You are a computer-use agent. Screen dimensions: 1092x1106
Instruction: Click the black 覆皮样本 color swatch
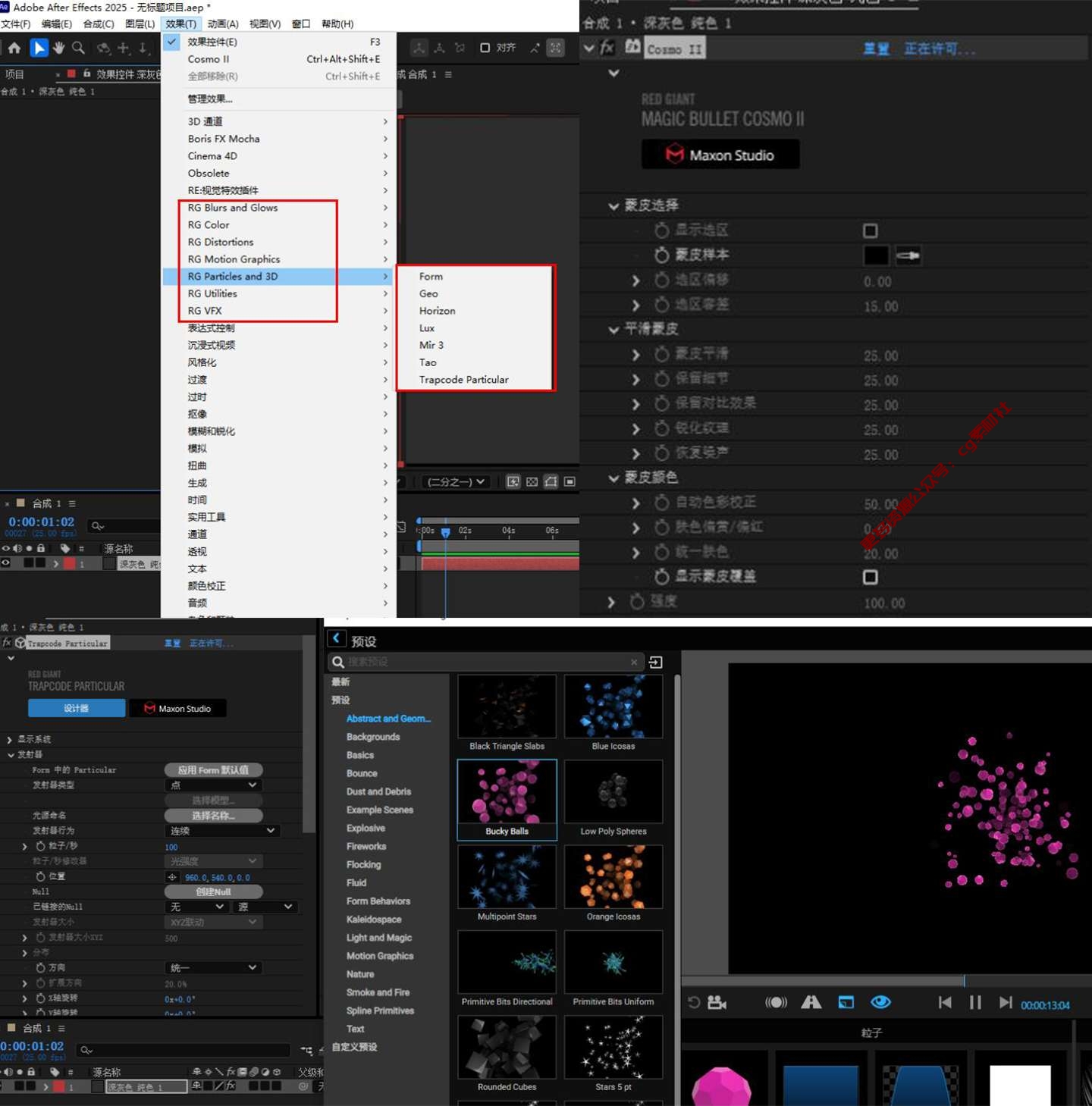click(876, 255)
